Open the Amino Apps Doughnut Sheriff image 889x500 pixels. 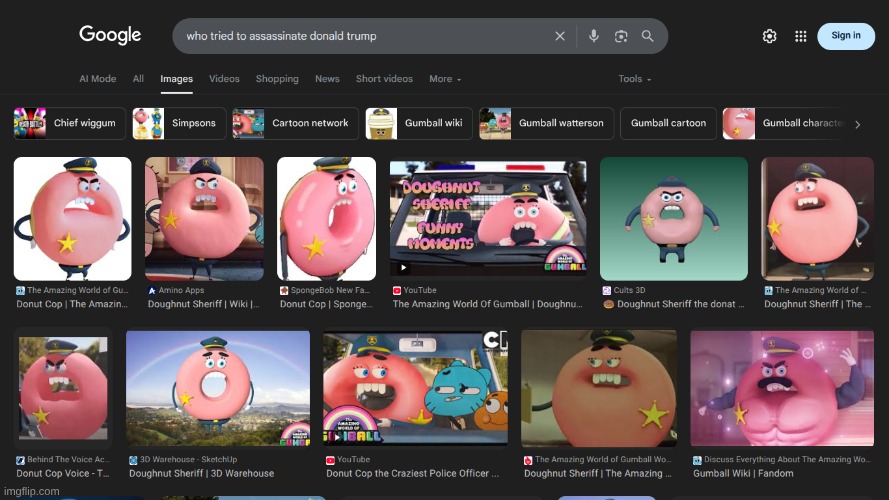[204, 219]
